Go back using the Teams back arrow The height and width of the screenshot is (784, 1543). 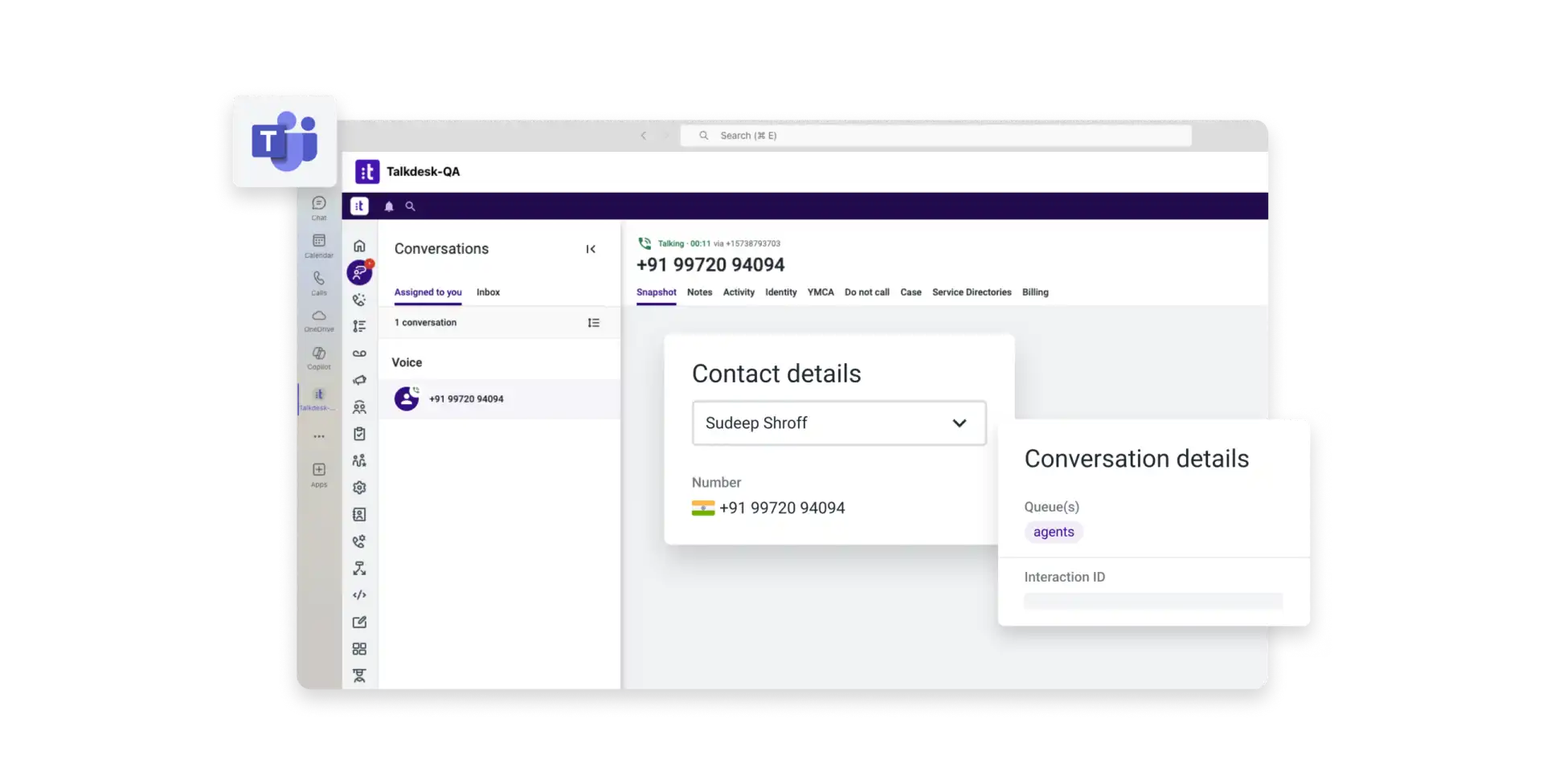(x=643, y=136)
